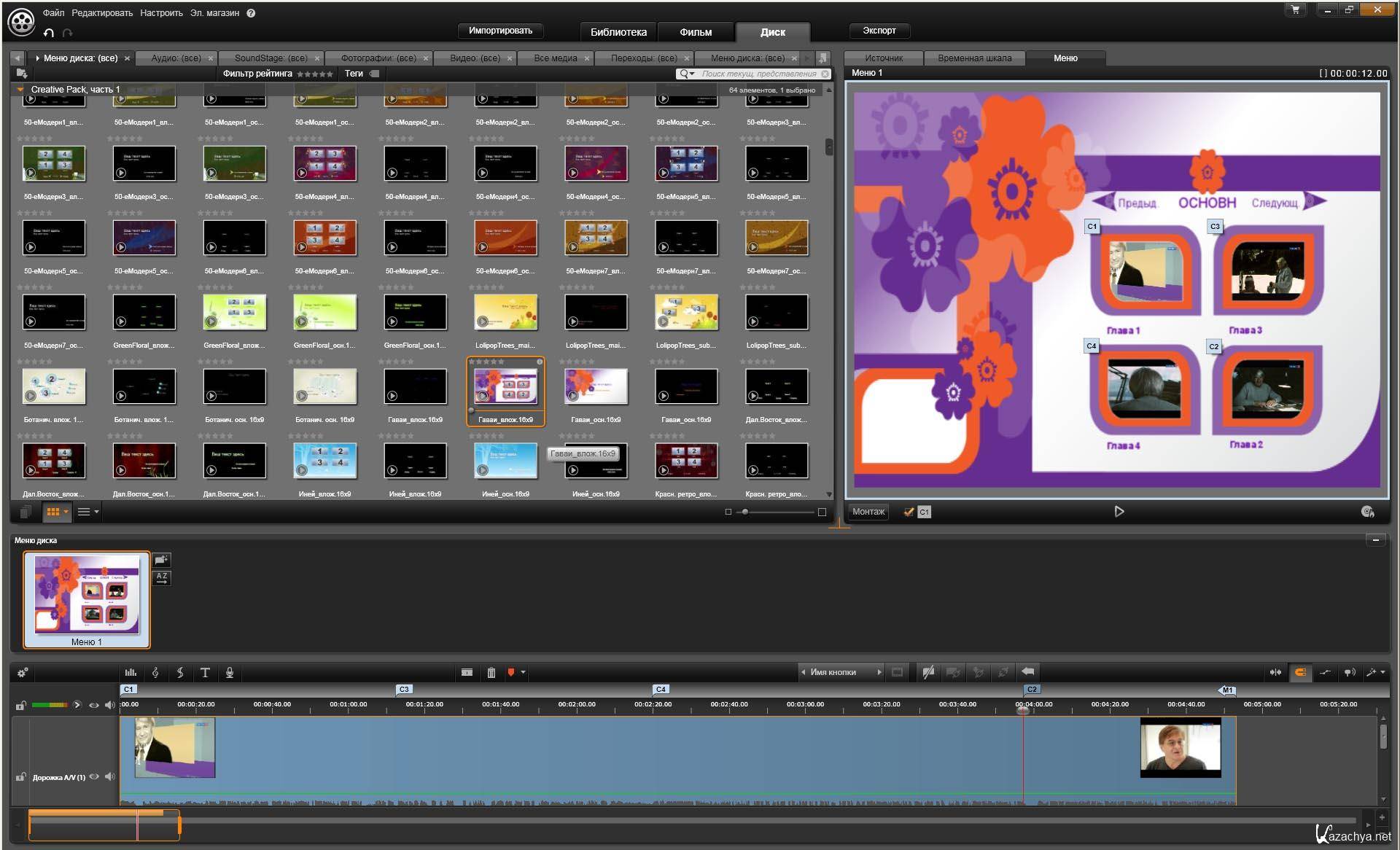This screenshot has width=1400, height=850.
Task: Toggle visibility eye for Дорожка A/V (1)
Action: 94,777
